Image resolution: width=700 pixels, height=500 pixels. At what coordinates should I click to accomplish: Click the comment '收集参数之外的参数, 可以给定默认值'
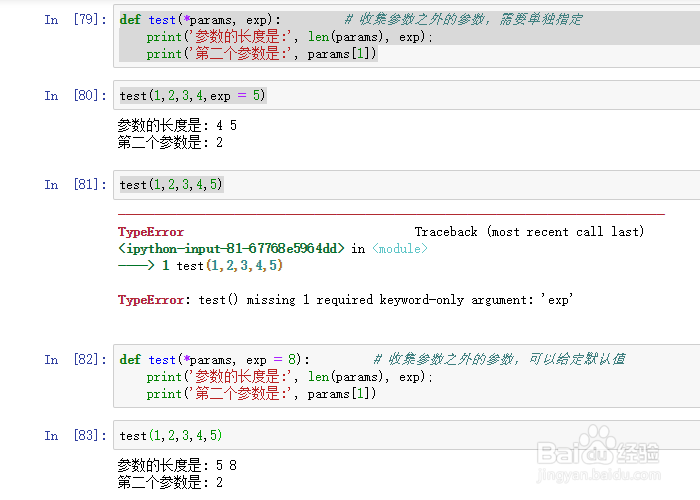click(500, 359)
